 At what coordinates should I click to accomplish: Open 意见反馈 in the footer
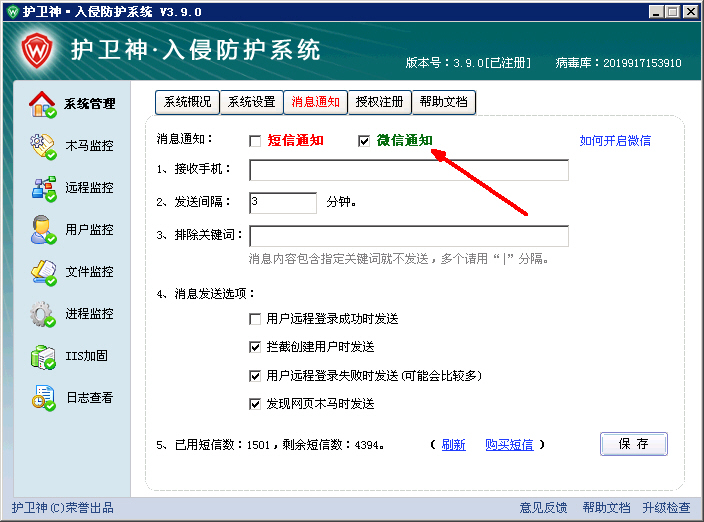coord(543,508)
